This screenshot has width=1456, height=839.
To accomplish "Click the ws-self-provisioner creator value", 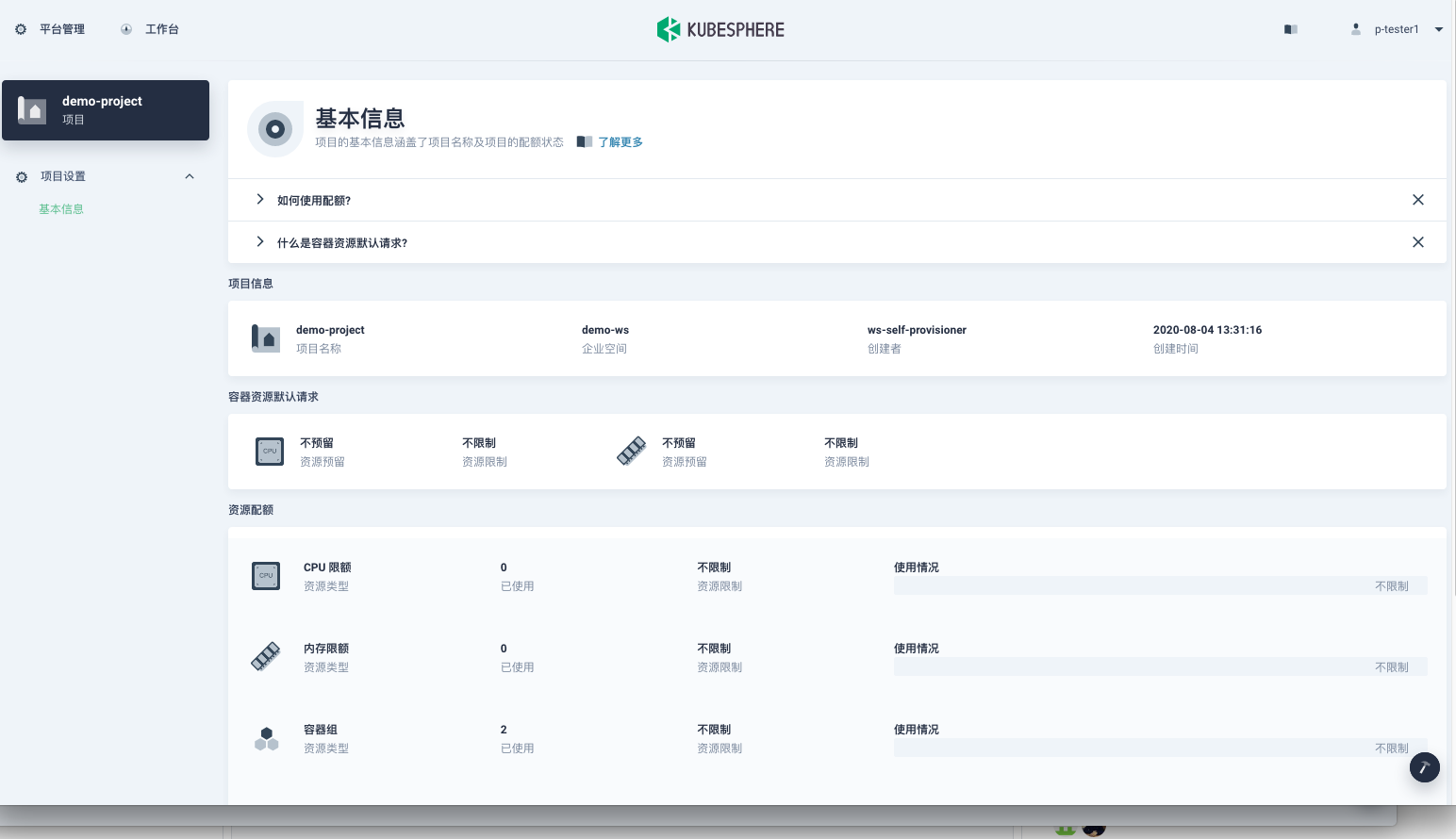I will (917, 330).
